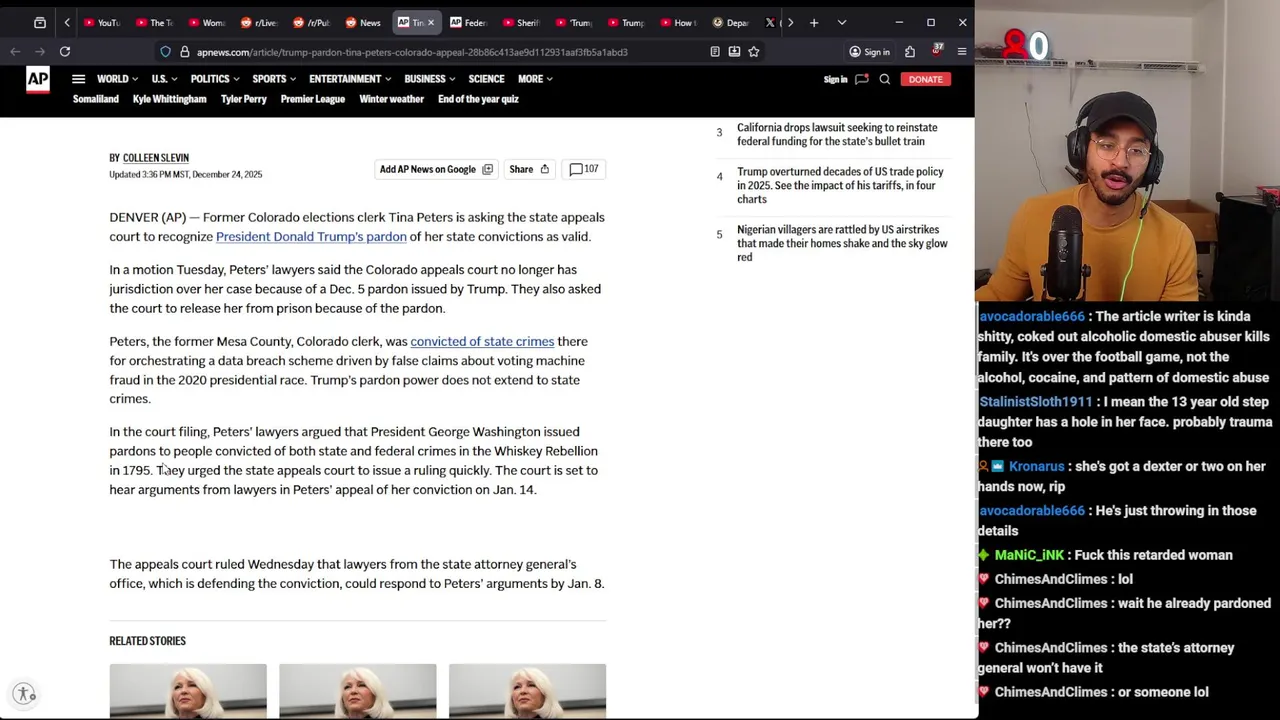The width and height of the screenshot is (1280, 720).
Task: Switch to the News Reddit tab
Action: click(x=363, y=22)
